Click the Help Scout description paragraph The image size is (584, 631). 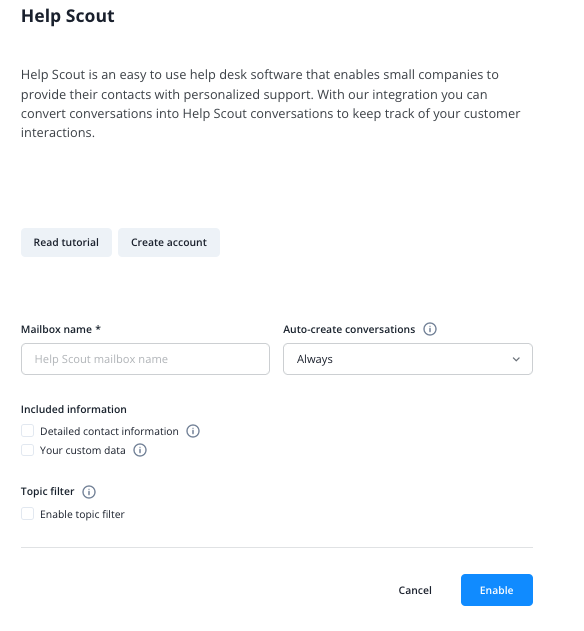coord(270,103)
